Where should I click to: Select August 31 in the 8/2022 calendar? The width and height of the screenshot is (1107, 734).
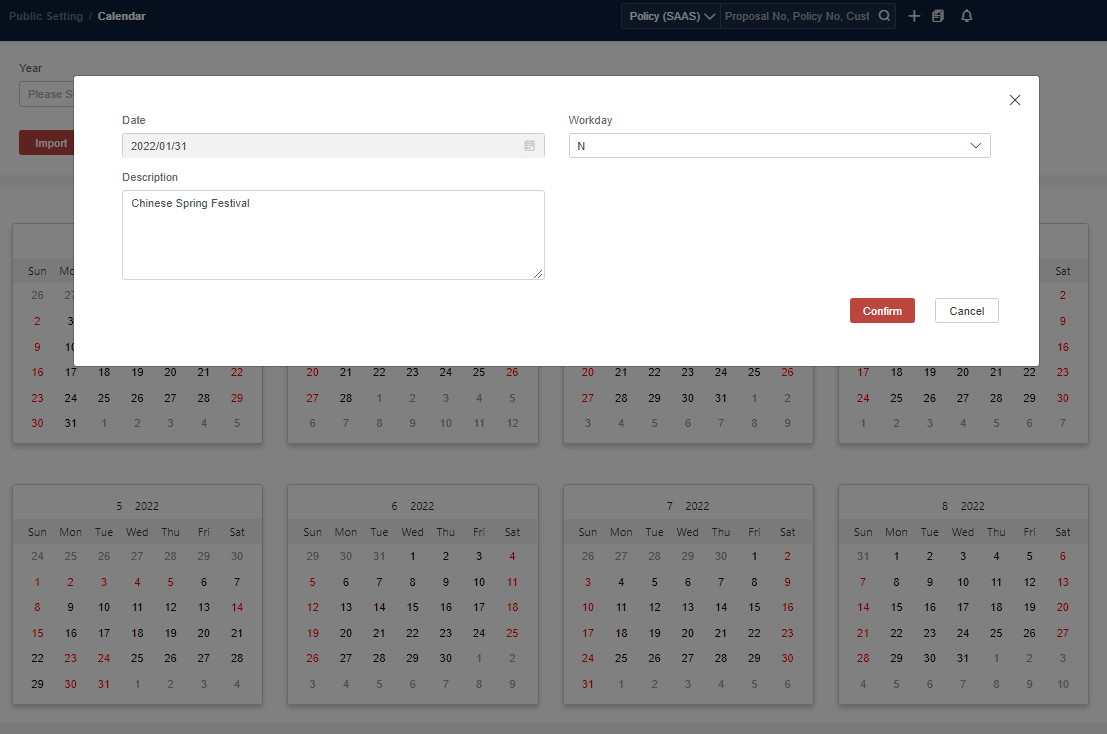[x=963, y=658]
